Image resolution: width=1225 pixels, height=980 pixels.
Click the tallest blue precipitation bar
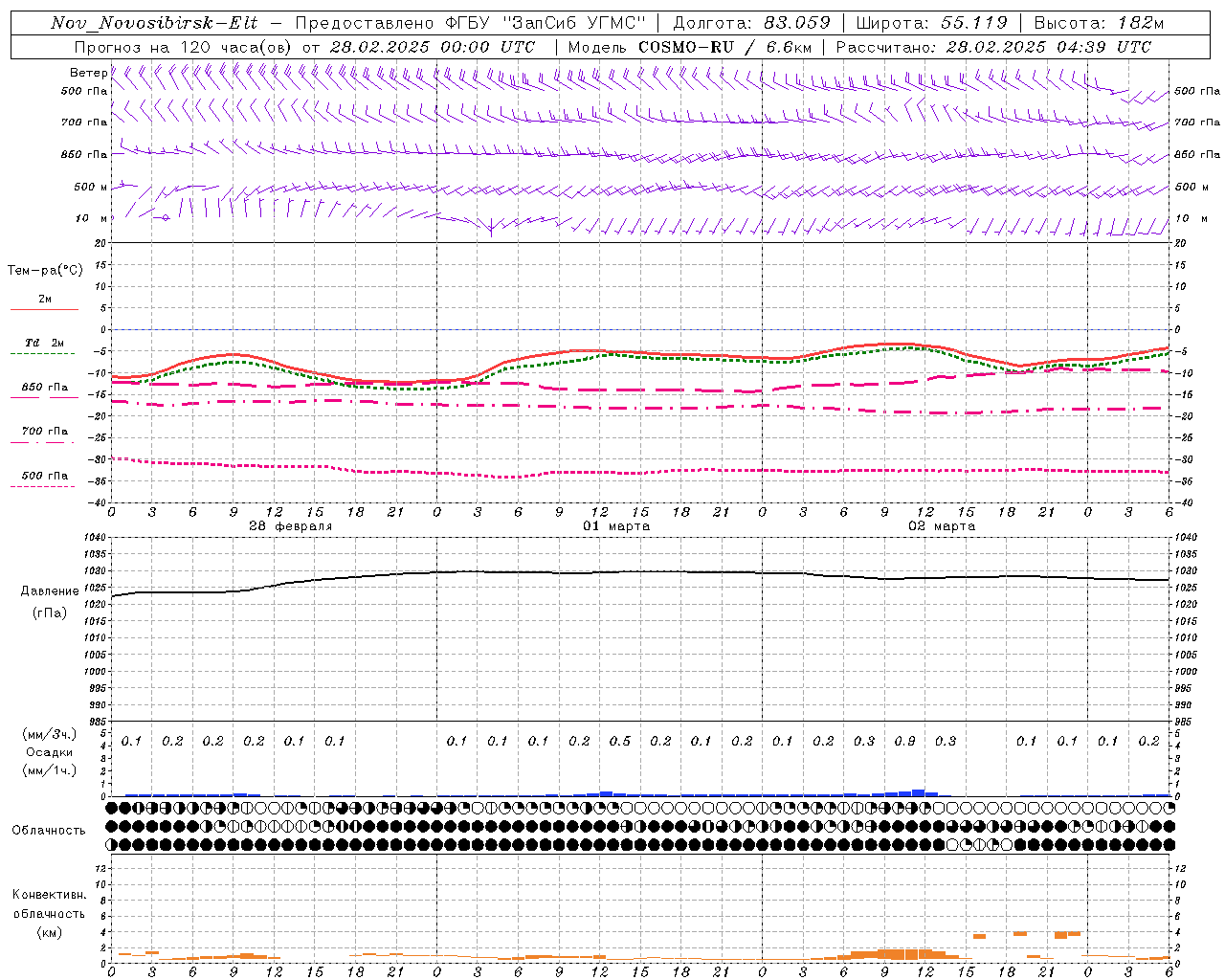tap(919, 792)
